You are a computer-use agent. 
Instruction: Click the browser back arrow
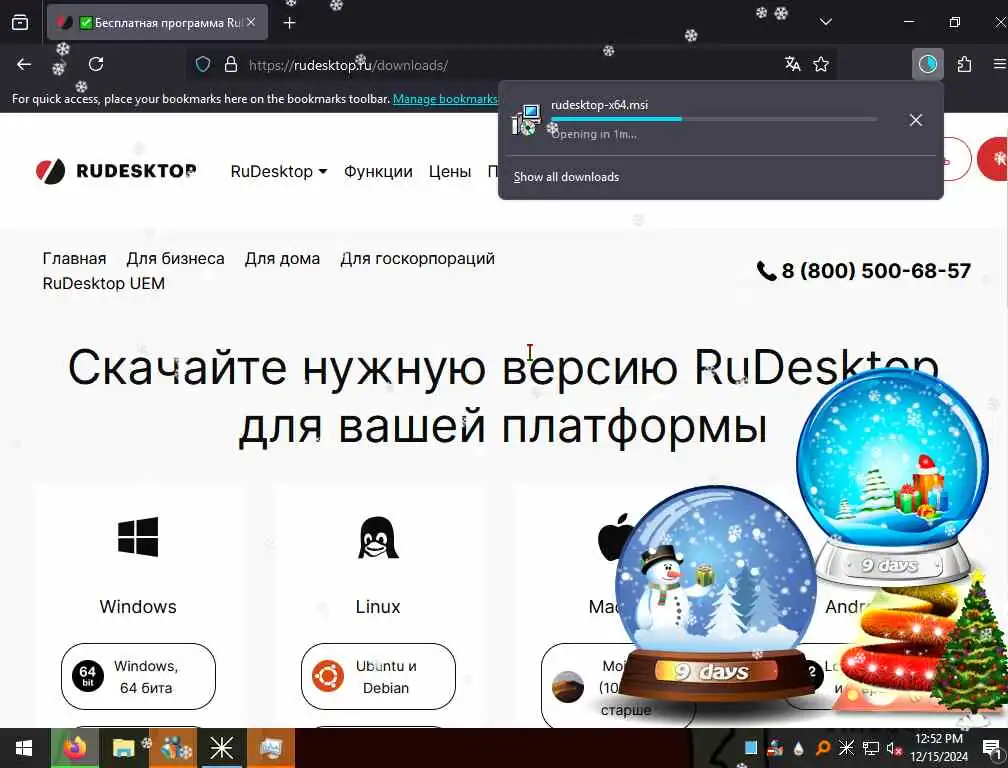[x=24, y=64]
